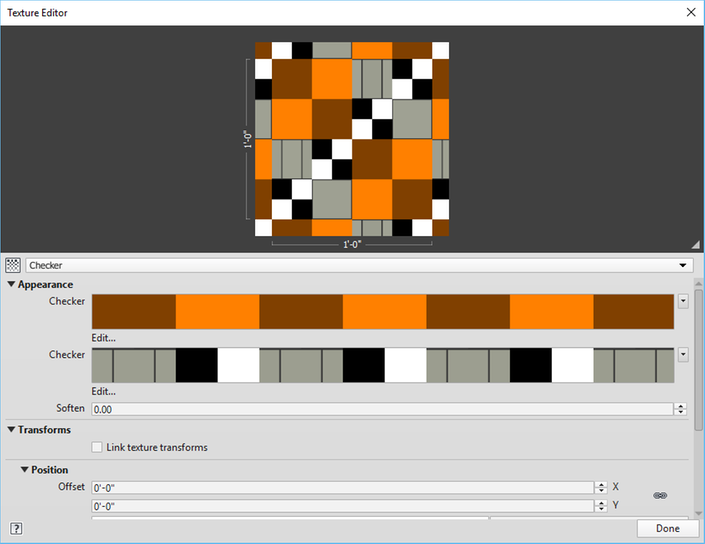705x544 pixels.
Task: Open dropdown arrow for the gray-black checker swatch
Action: pos(683,354)
